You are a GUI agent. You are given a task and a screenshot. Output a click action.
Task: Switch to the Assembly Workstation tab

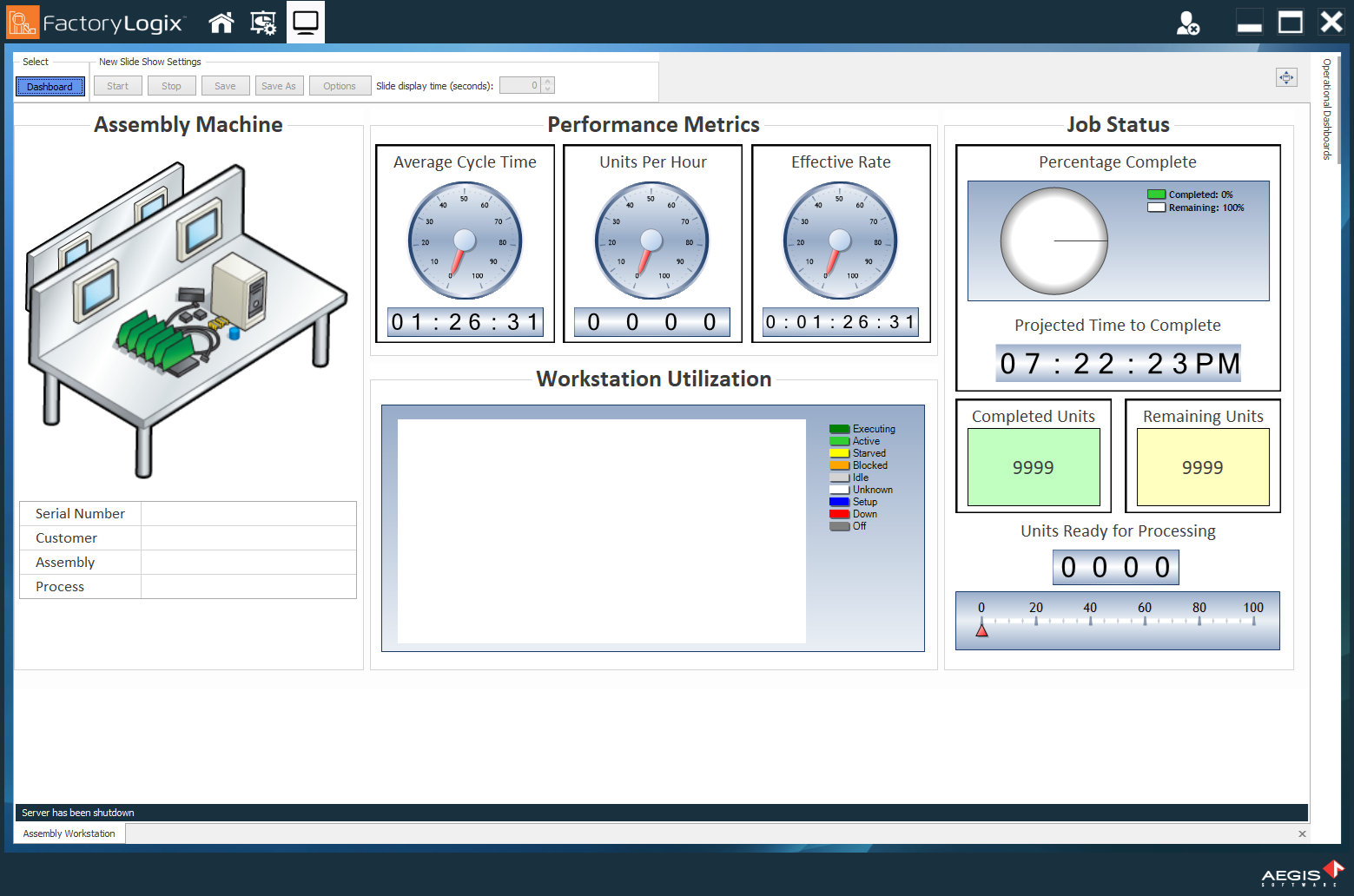coord(68,833)
